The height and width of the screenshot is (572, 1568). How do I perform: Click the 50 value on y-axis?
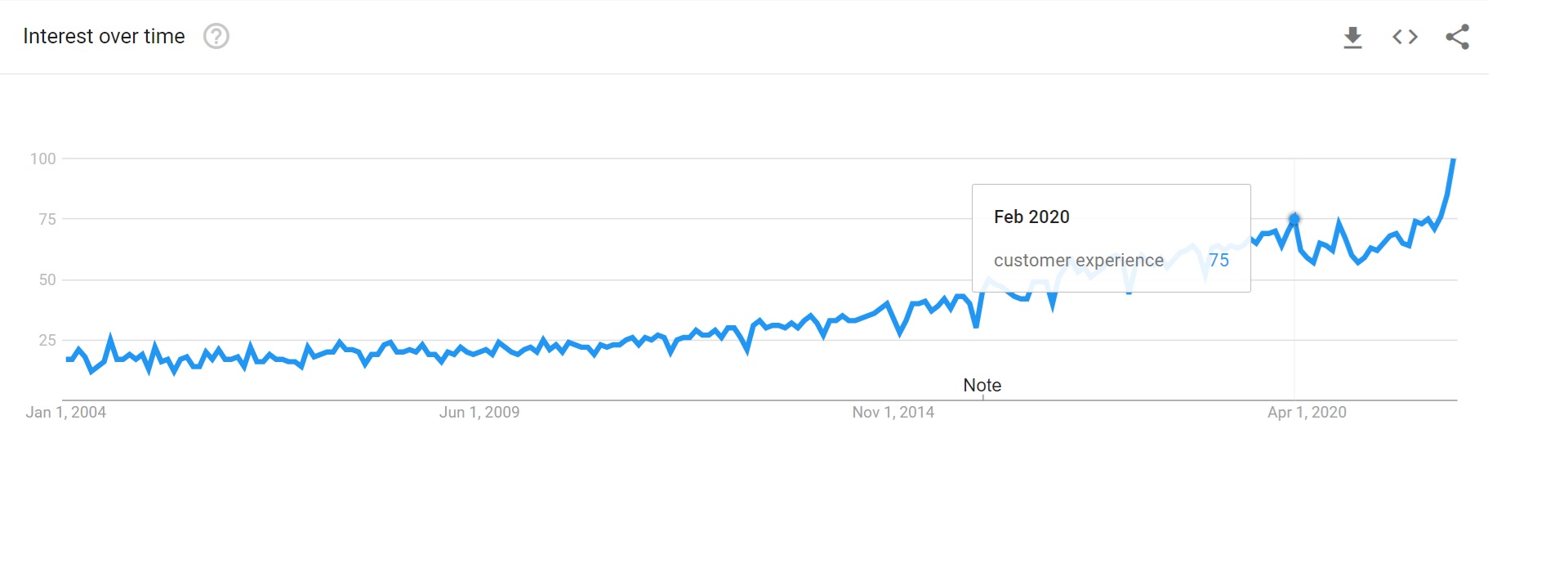47,279
